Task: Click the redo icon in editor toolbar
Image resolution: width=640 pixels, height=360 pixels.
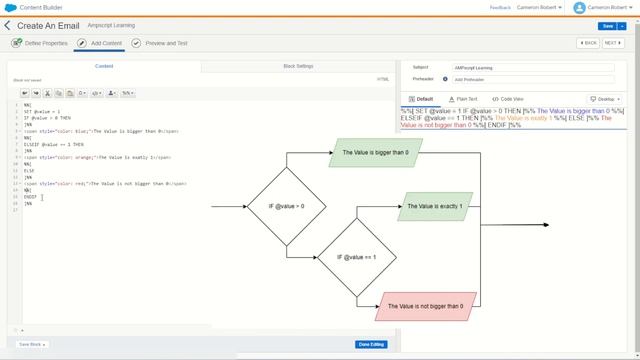Action: (x=36, y=93)
